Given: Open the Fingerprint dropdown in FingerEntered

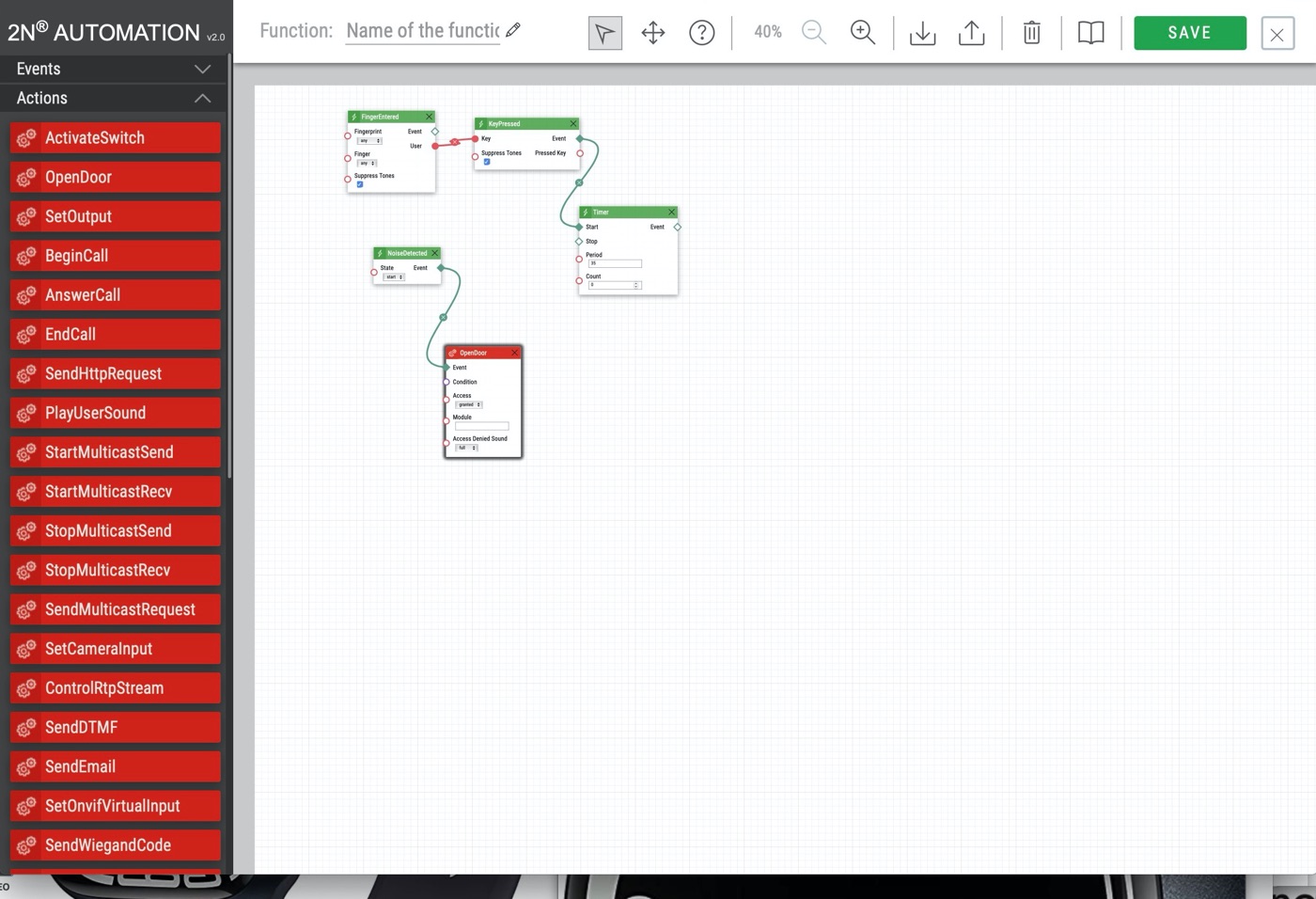Looking at the screenshot, I should tap(368, 141).
